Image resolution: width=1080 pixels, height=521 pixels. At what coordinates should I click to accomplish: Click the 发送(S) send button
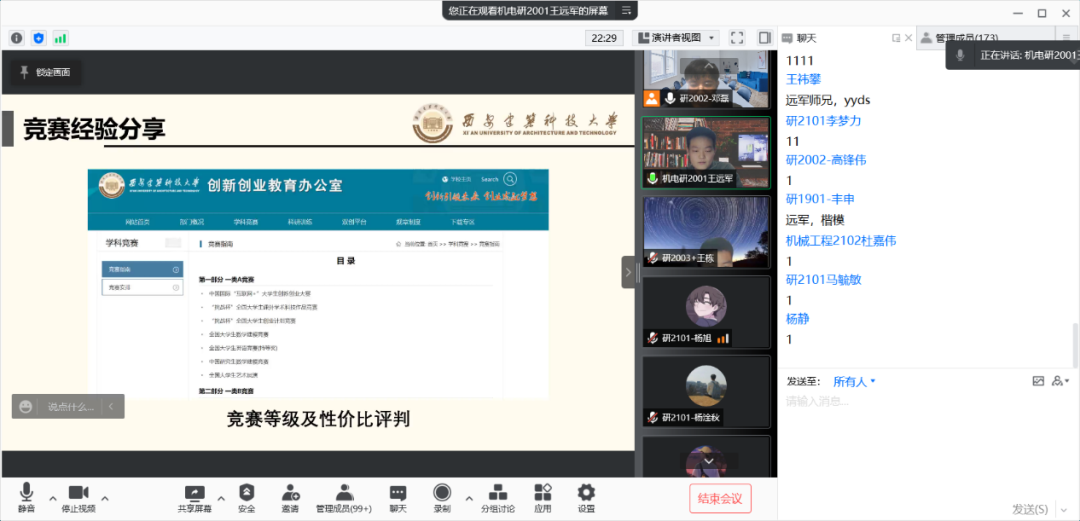point(1030,509)
